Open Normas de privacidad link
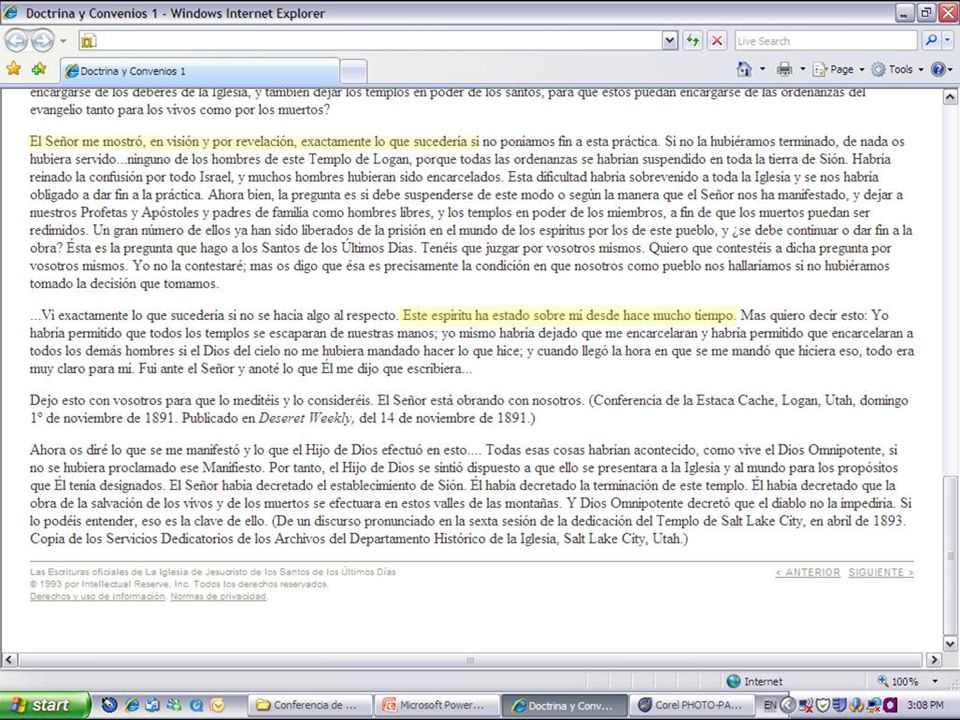This screenshot has width=960, height=720. coord(219,596)
